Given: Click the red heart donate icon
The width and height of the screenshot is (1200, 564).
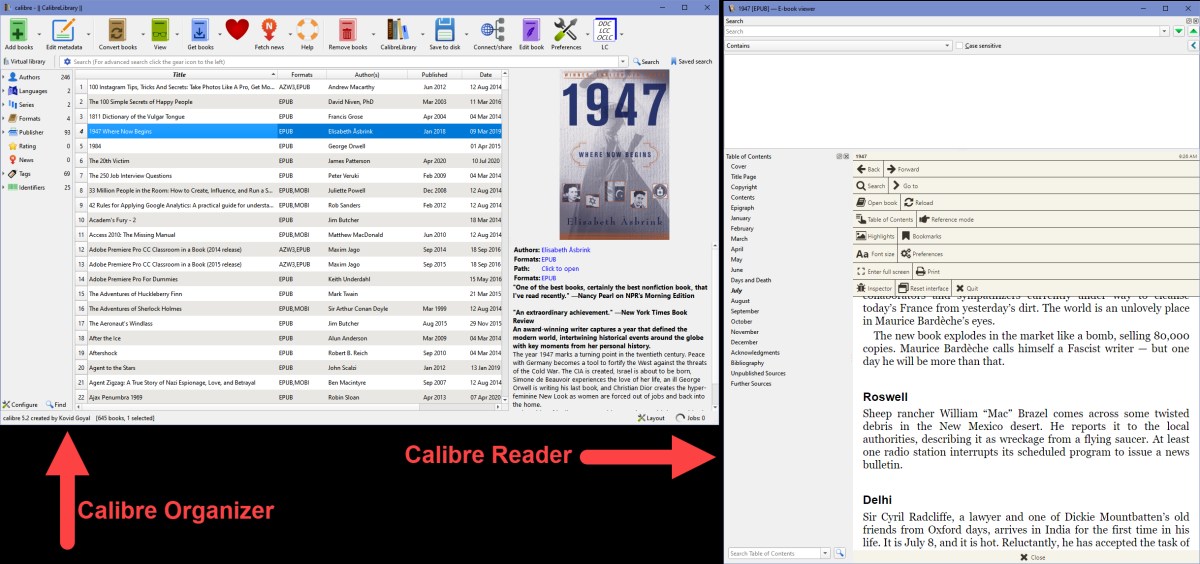Looking at the screenshot, I should pos(237,30).
